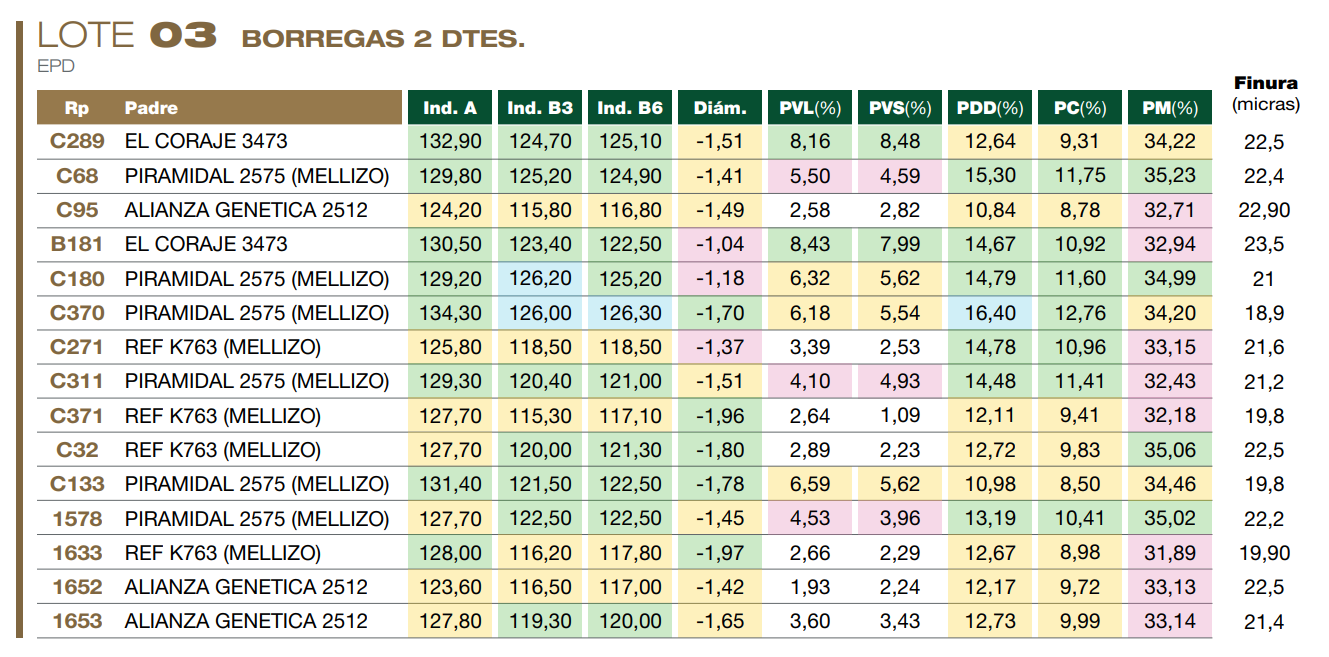Click the C370 row identifier

point(77,314)
